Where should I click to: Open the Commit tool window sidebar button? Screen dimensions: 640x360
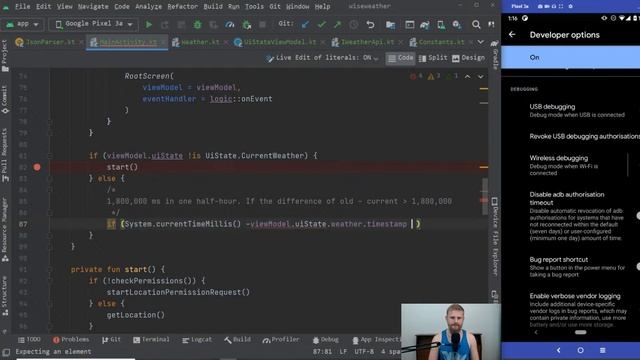(x=5, y=100)
